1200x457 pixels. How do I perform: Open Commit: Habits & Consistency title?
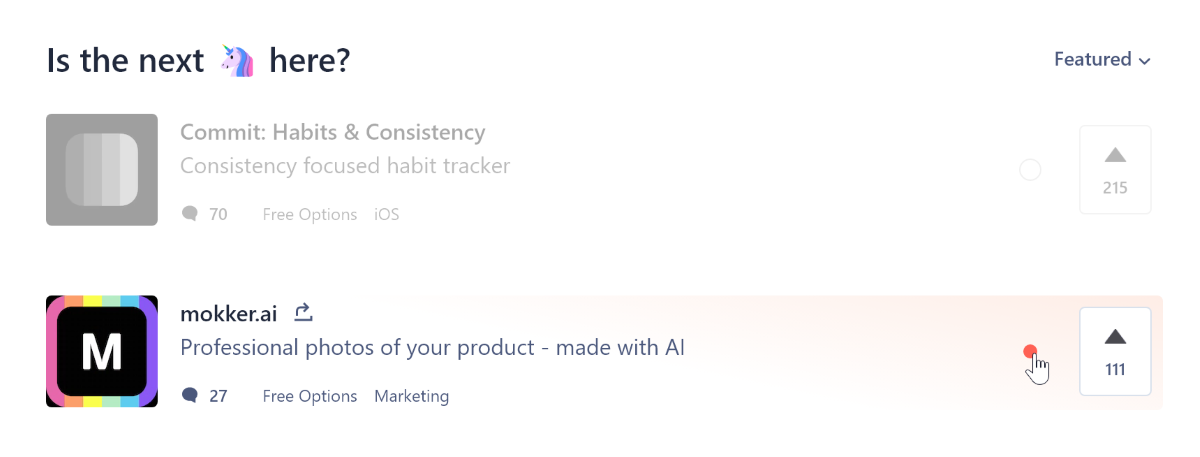[x=333, y=132]
